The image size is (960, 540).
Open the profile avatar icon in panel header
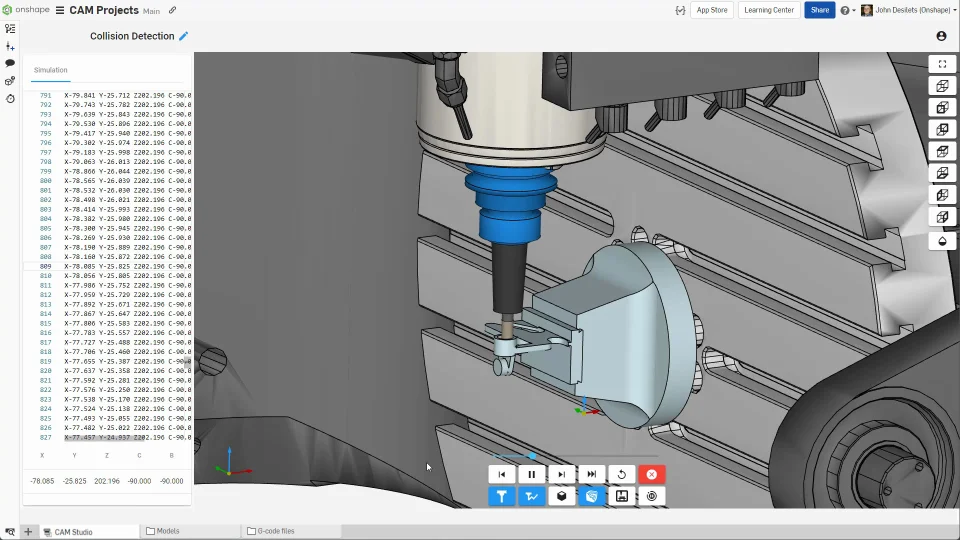[942, 36]
